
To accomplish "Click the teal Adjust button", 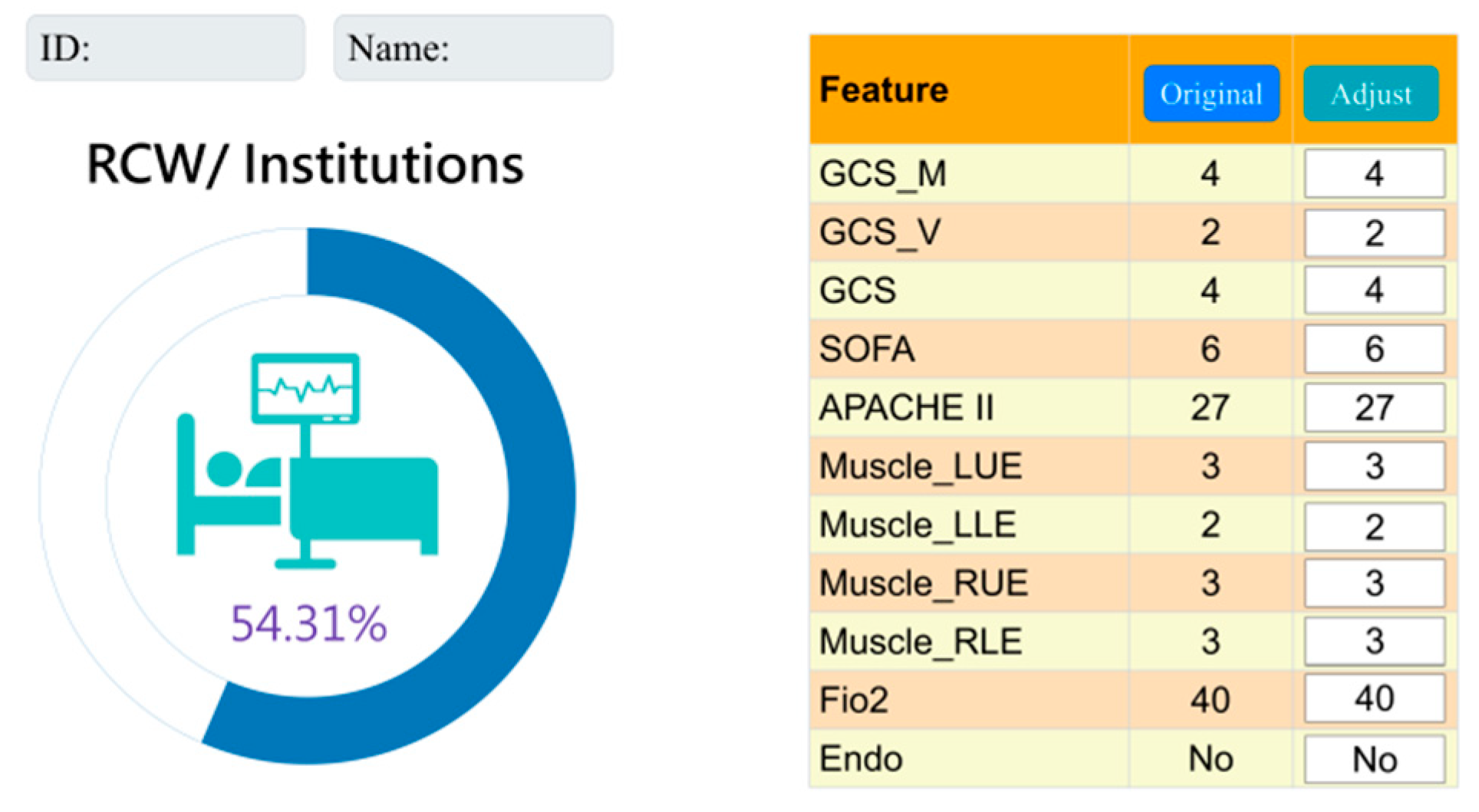I will pos(1371,94).
